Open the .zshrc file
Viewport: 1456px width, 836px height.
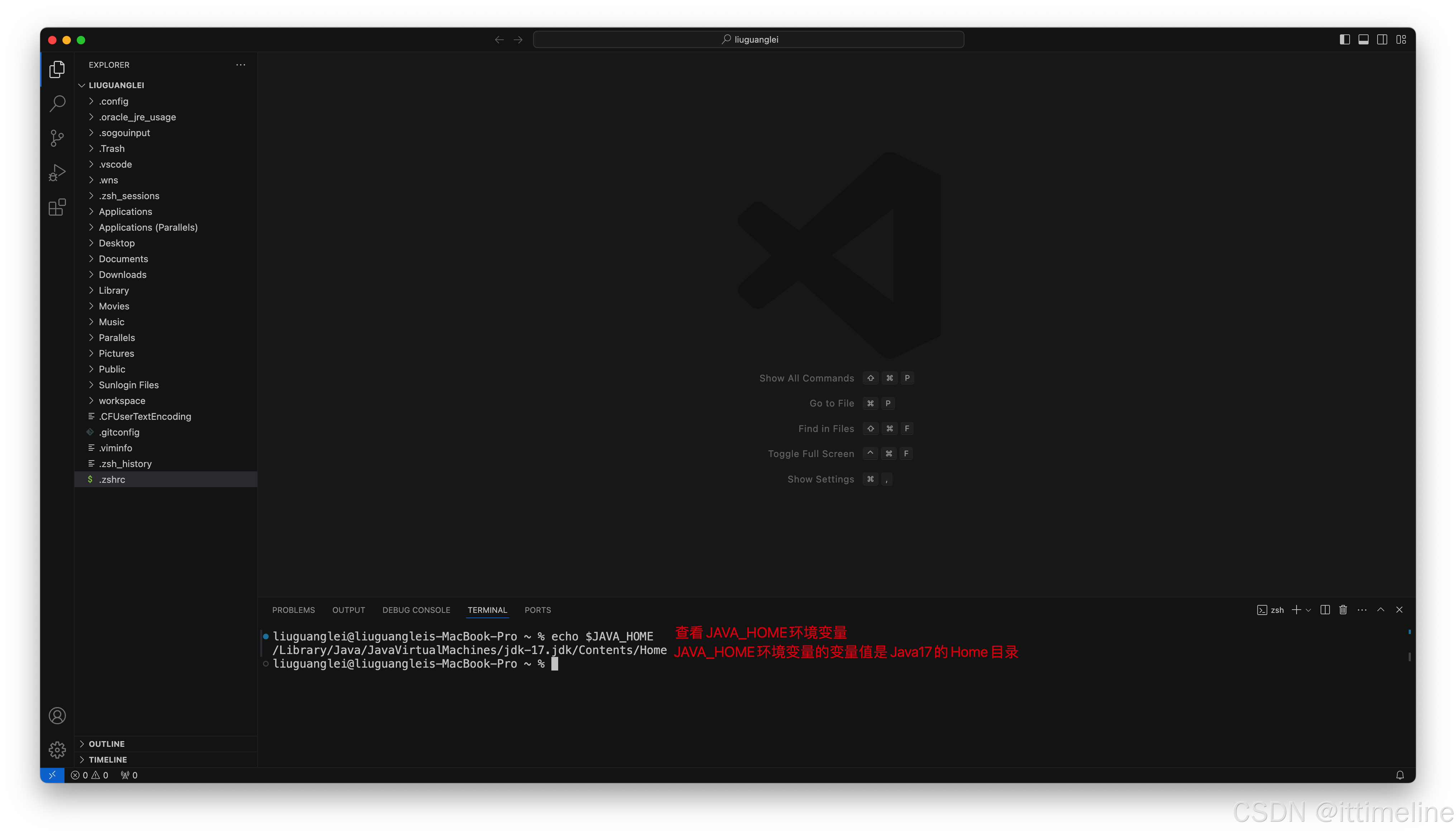coord(112,480)
